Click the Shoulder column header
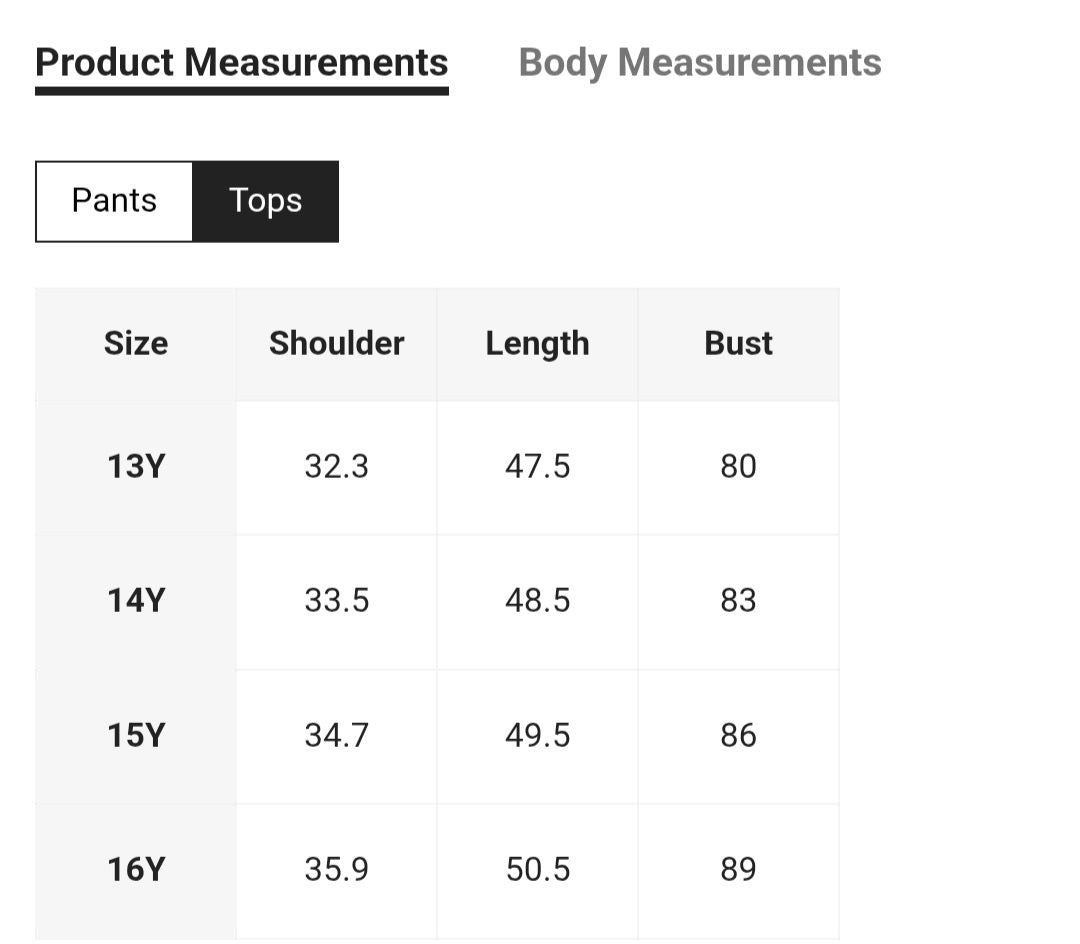This screenshot has width=1080, height=944. tap(336, 344)
